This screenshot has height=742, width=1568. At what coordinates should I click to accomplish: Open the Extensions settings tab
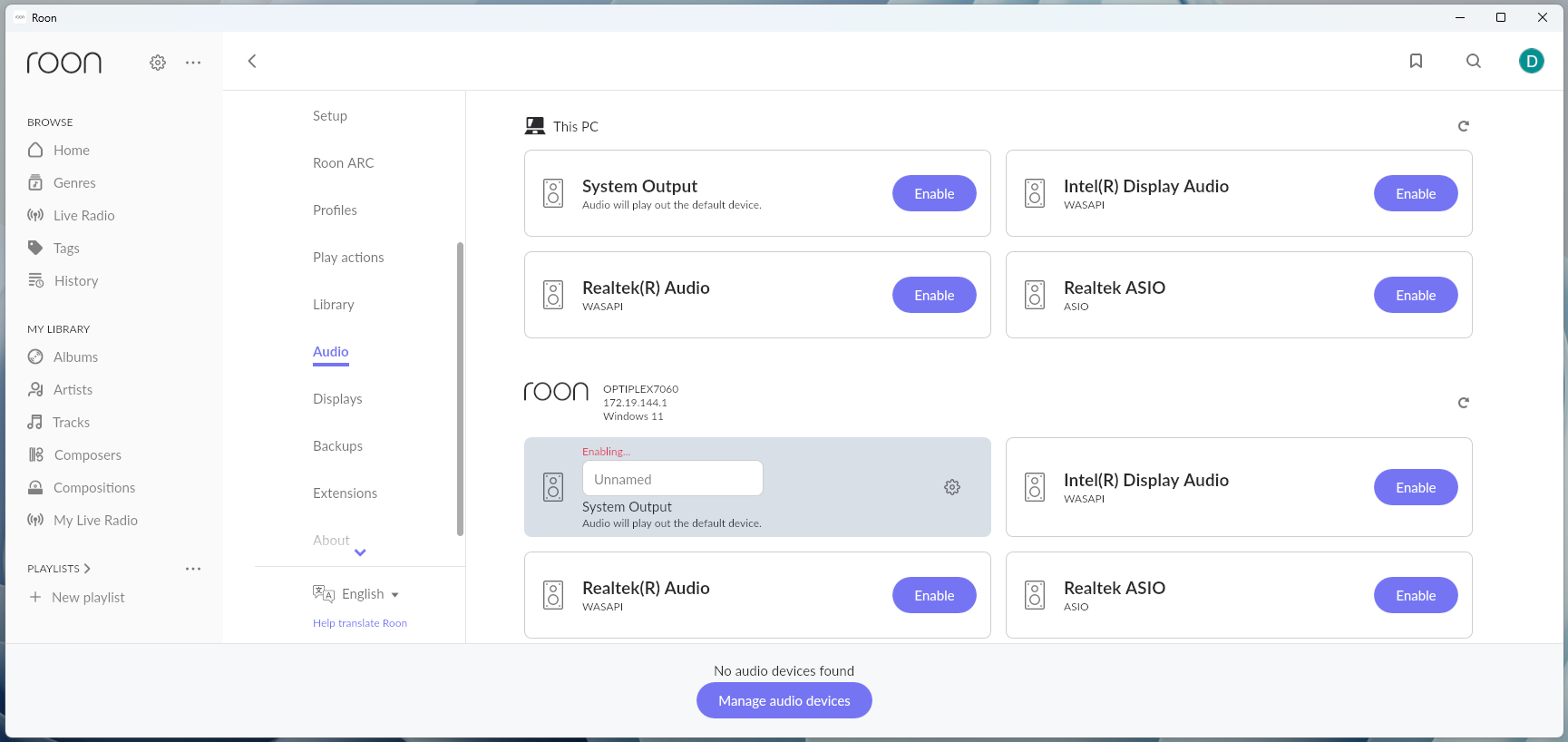click(345, 493)
